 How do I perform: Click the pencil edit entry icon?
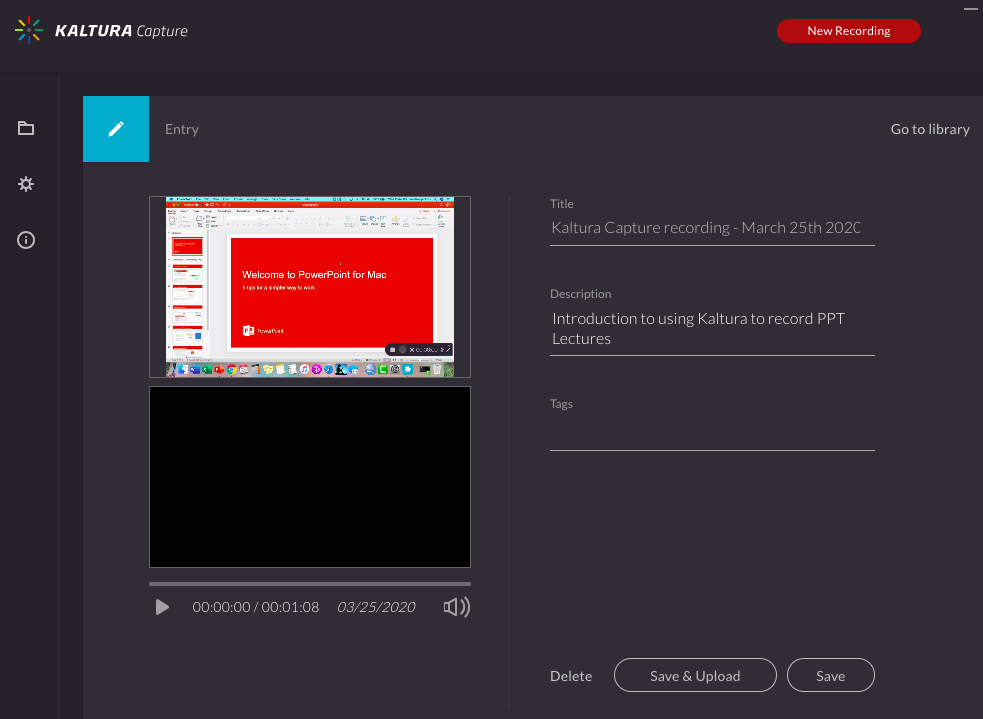116,129
